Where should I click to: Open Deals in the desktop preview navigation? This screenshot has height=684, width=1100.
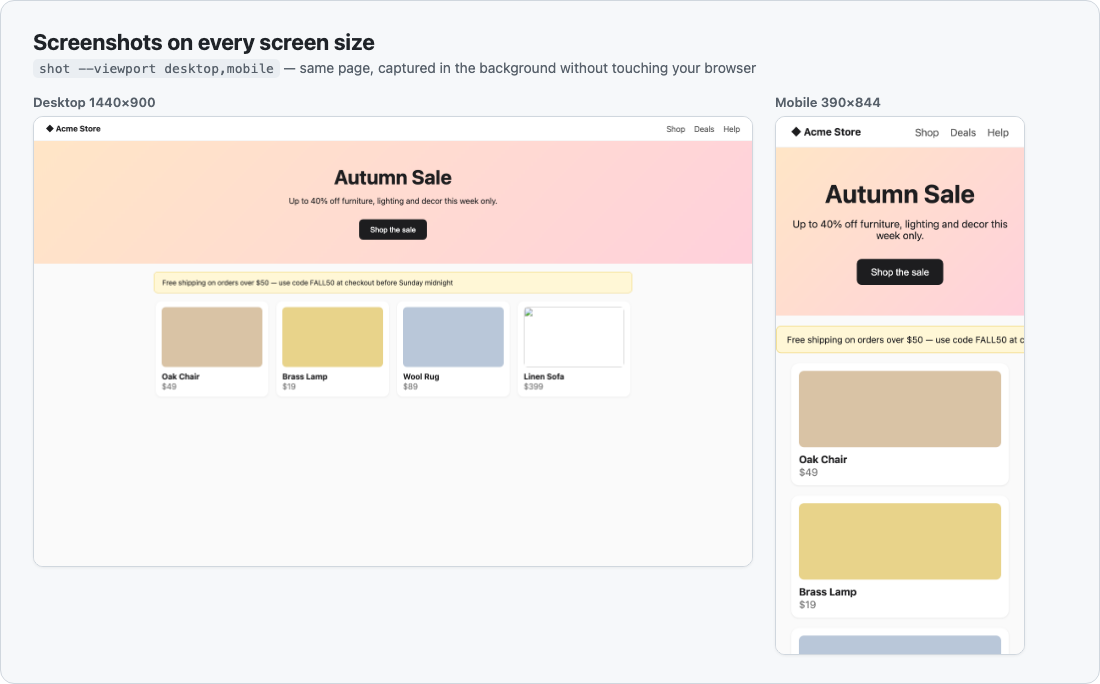tap(704, 129)
